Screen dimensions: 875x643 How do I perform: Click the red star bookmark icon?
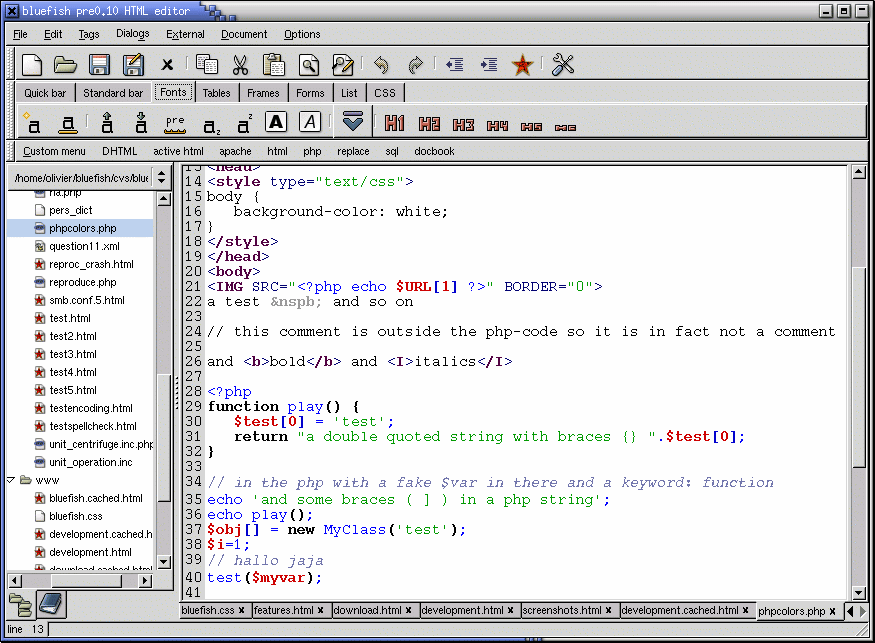(x=522, y=65)
